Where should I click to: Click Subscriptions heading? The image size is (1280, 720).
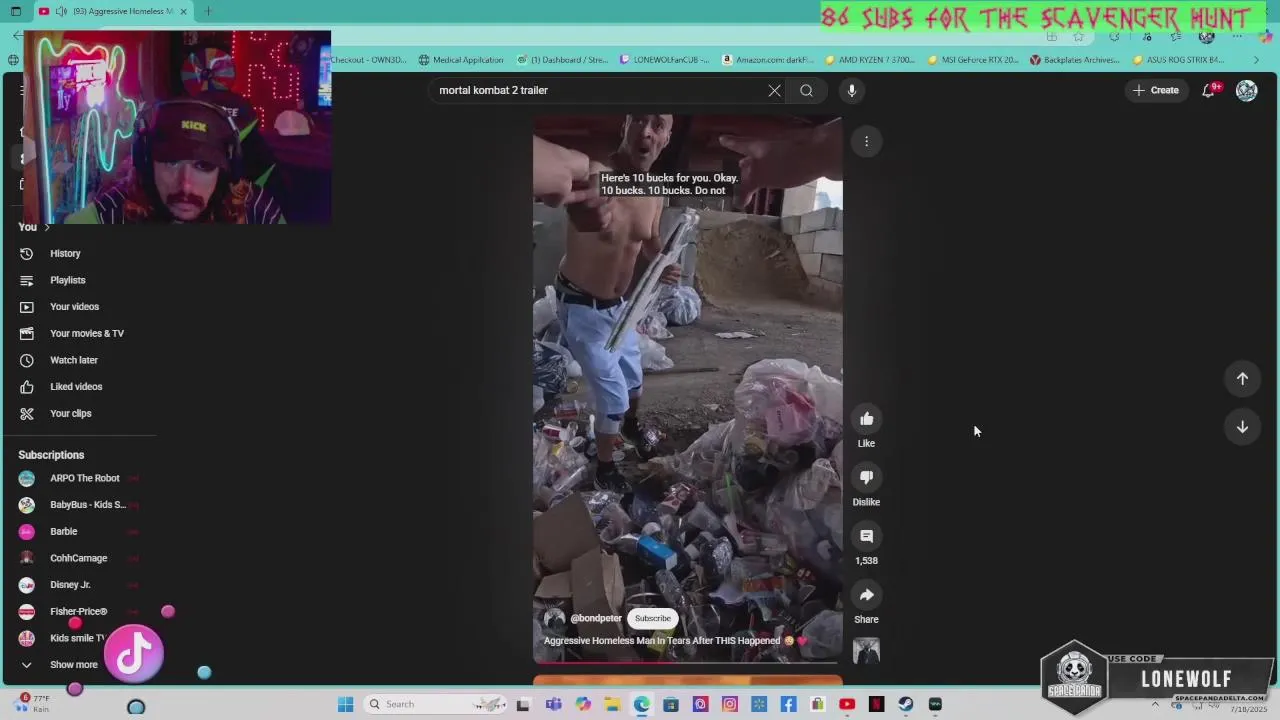pos(51,455)
